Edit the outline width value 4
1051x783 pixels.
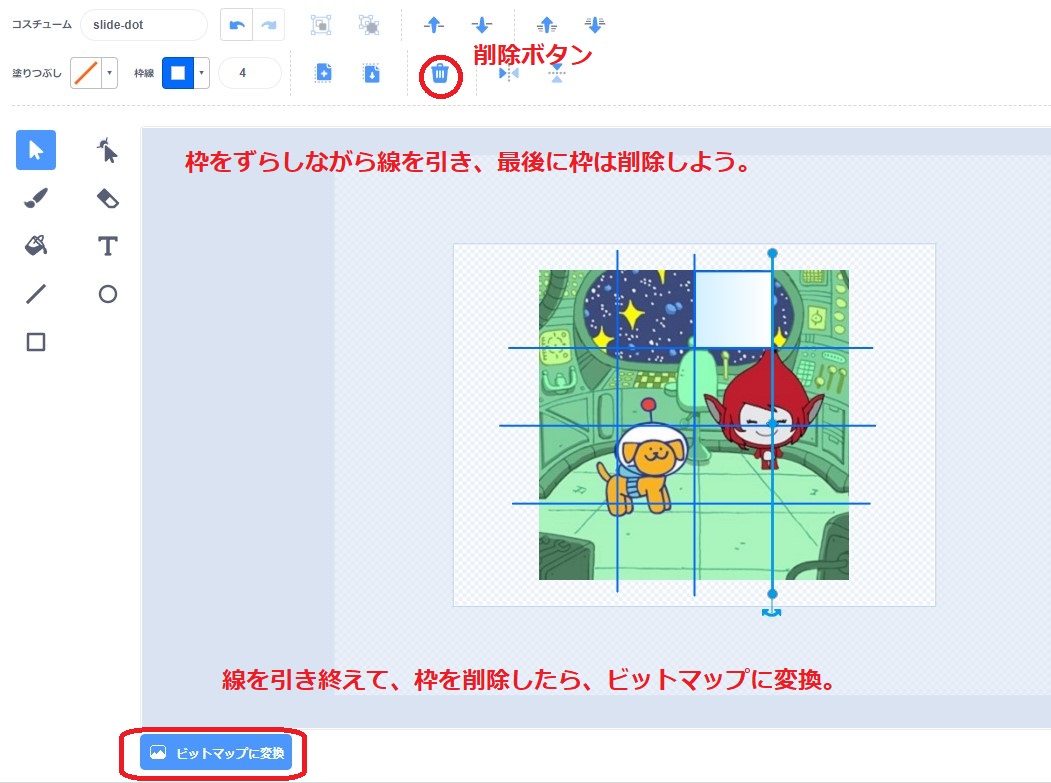(250, 72)
